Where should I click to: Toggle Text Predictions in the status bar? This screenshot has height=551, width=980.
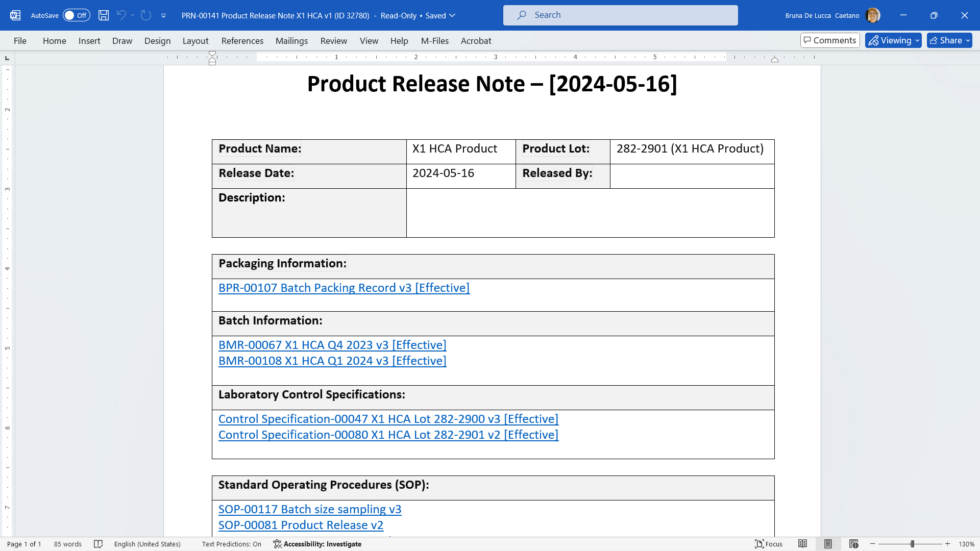point(231,544)
